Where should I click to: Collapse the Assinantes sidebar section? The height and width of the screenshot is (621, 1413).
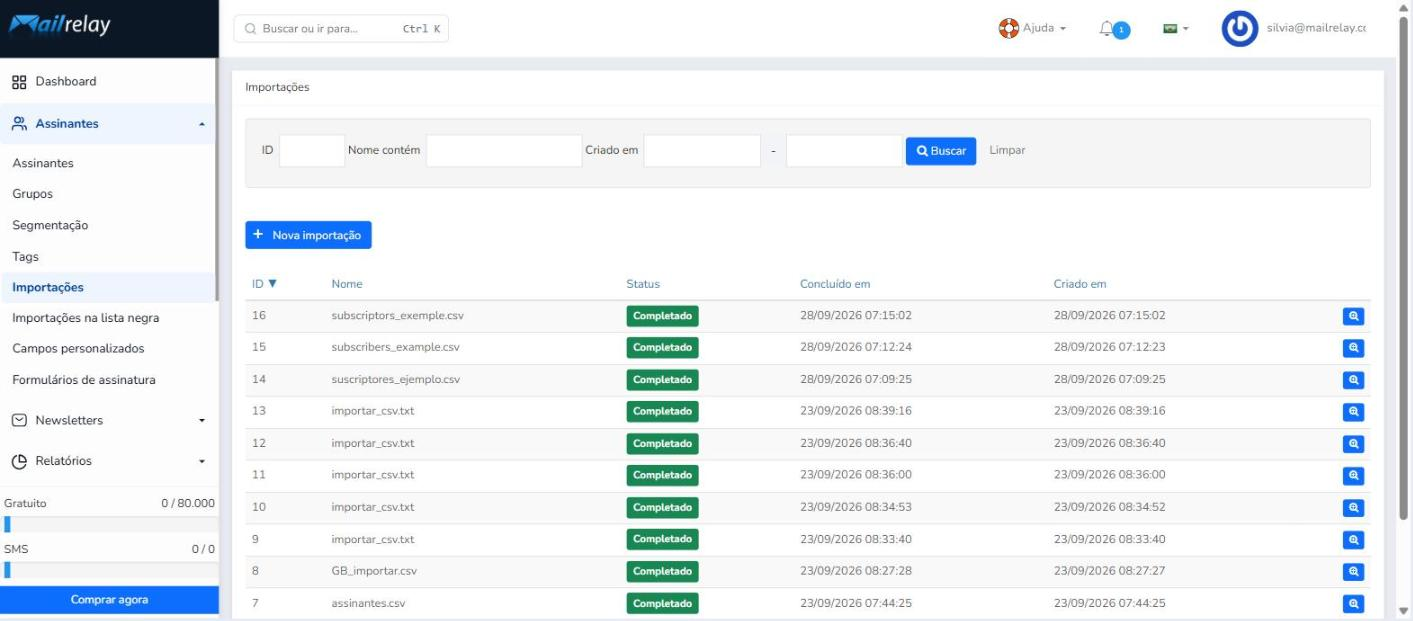pyautogui.click(x=108, y=124)
